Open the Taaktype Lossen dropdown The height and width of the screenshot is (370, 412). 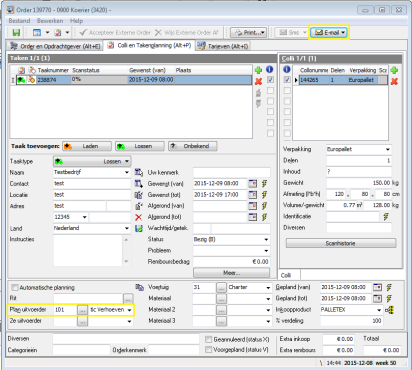coord(92,161)
